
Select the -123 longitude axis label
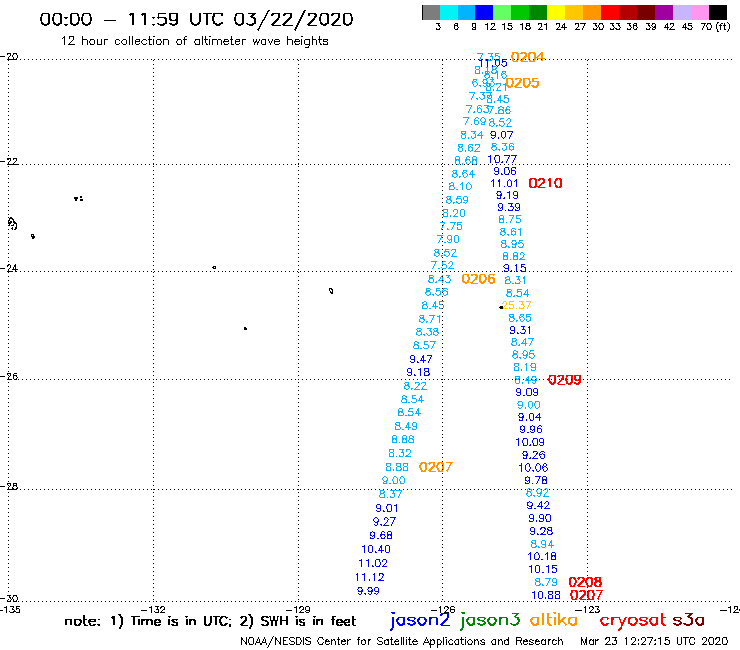[588, 609]
